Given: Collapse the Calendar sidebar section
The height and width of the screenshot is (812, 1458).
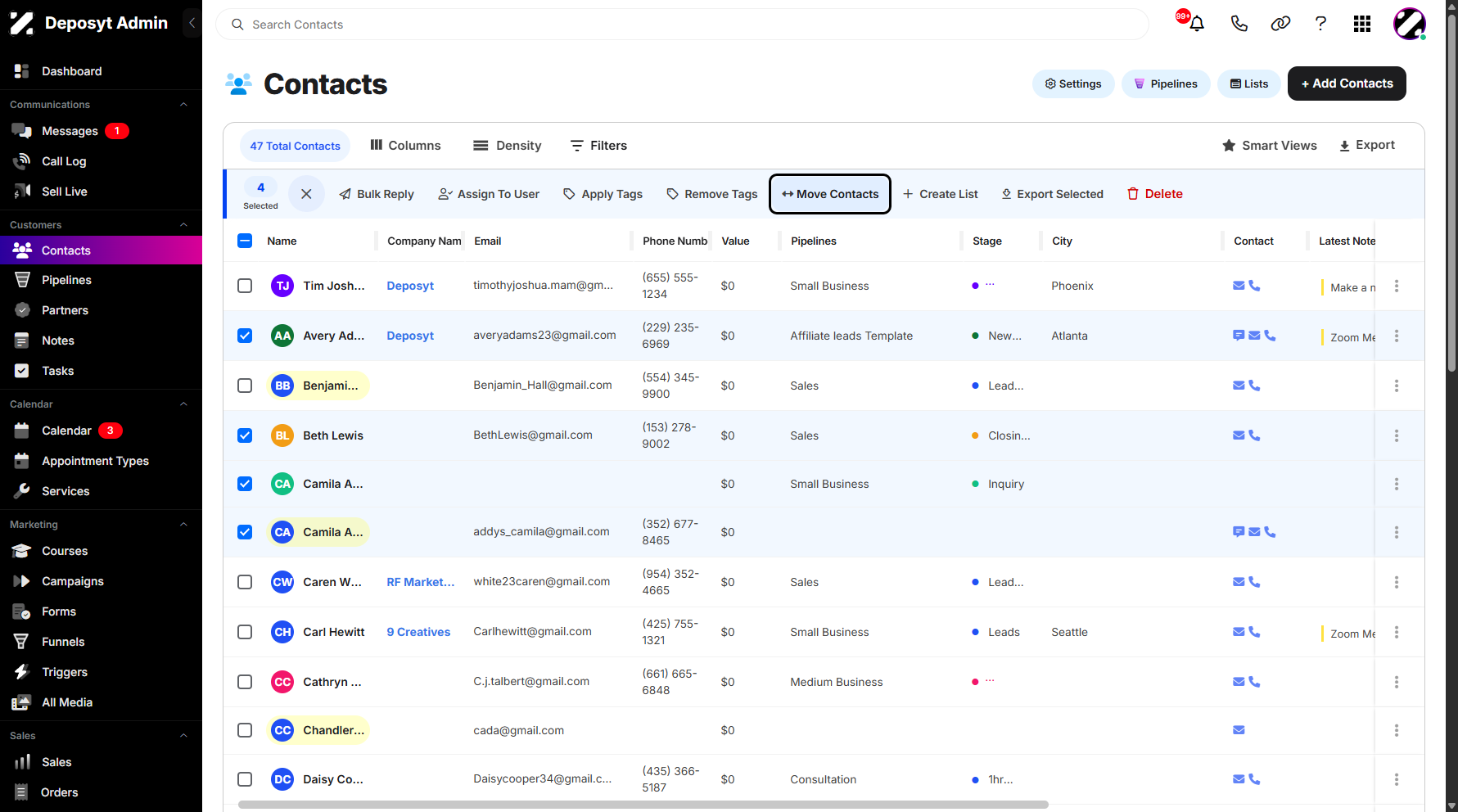Looking at the screenshot, I should pyautogui.click(x=183, y=404).
